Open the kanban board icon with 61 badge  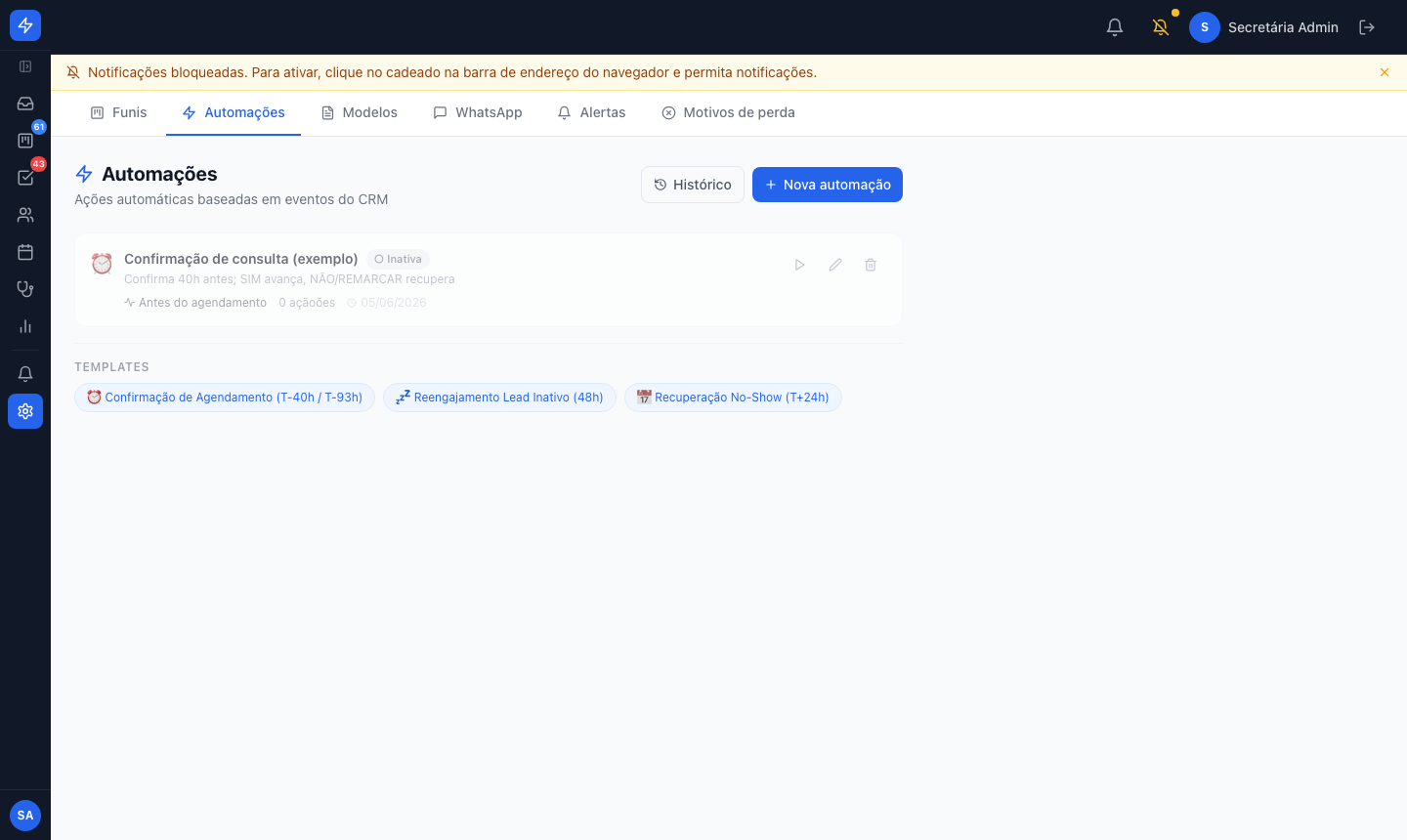point(25,141)
